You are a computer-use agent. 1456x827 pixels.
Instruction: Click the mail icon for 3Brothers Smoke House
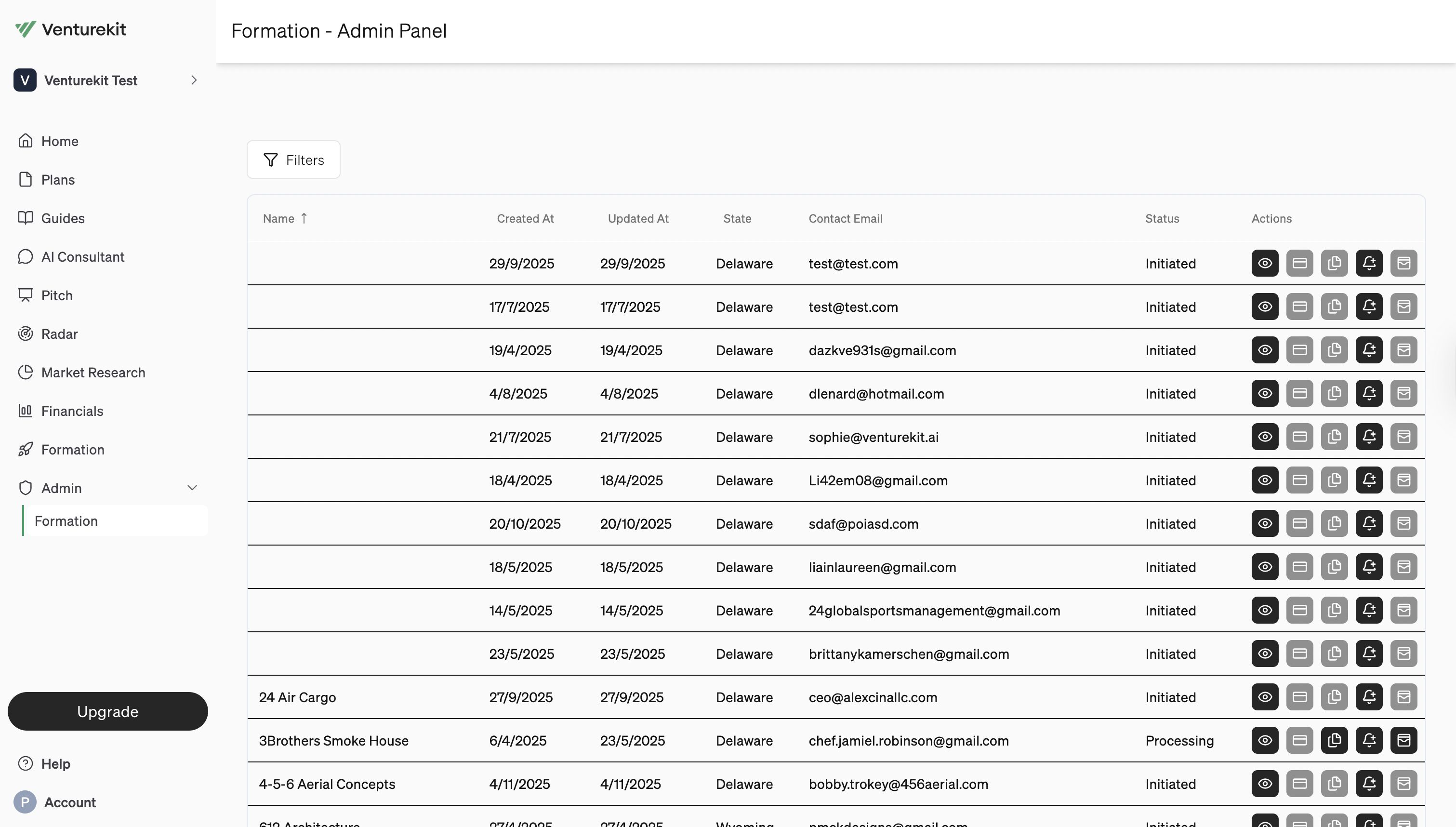(1404, 740)
